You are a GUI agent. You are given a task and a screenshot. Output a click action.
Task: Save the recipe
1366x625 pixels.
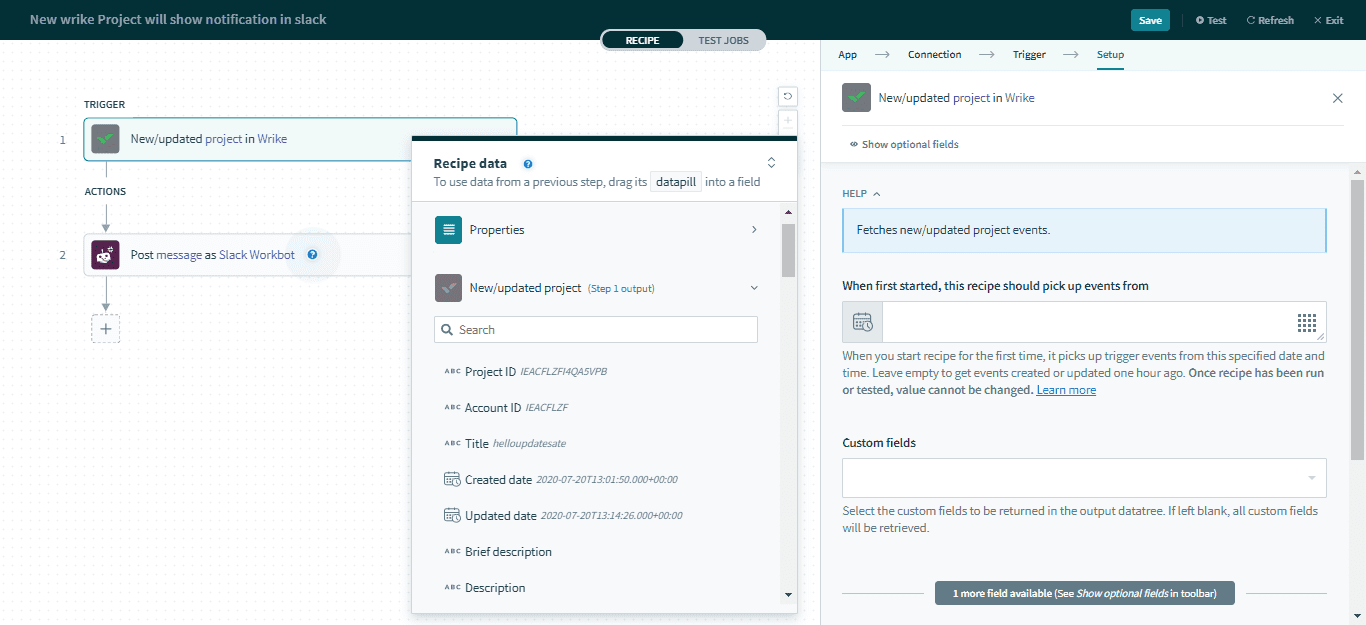point(1150,20)
